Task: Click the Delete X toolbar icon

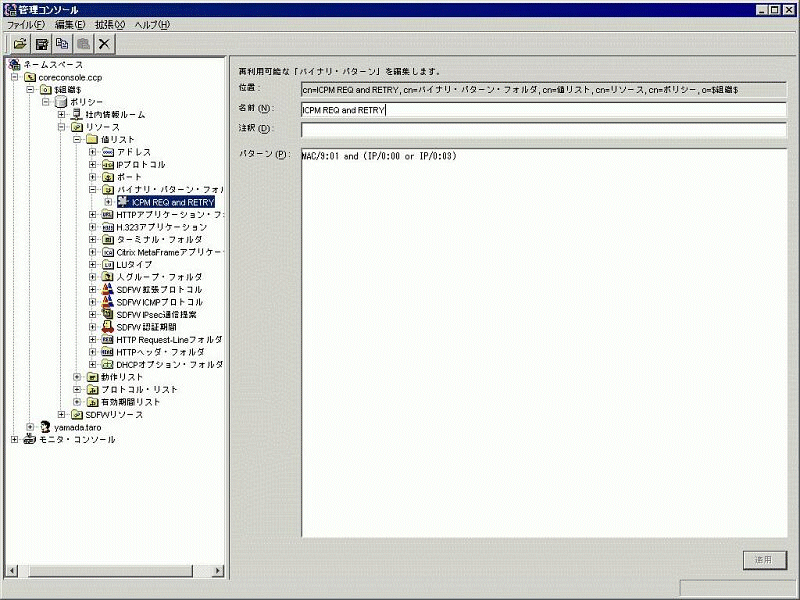Action: 105,44
